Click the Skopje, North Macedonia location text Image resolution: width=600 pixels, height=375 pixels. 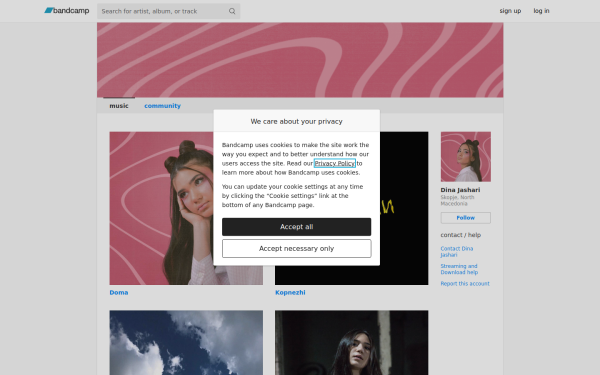(457, 201)
